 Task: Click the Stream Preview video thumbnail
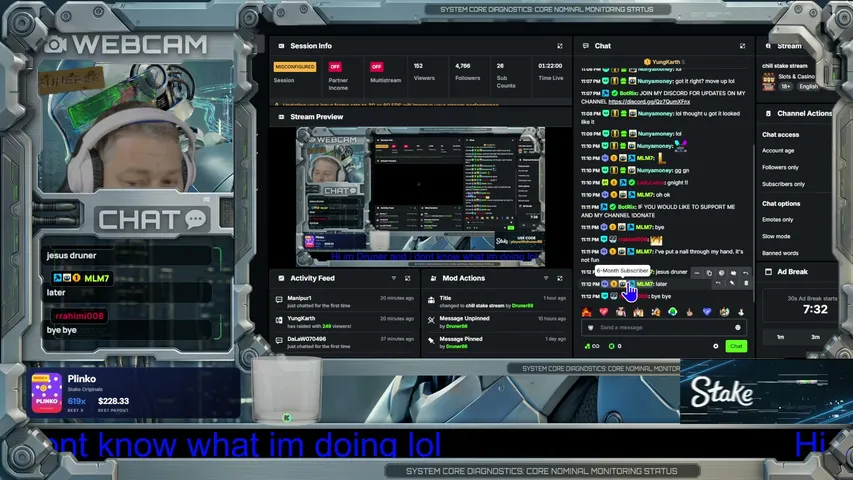(421, 196)
